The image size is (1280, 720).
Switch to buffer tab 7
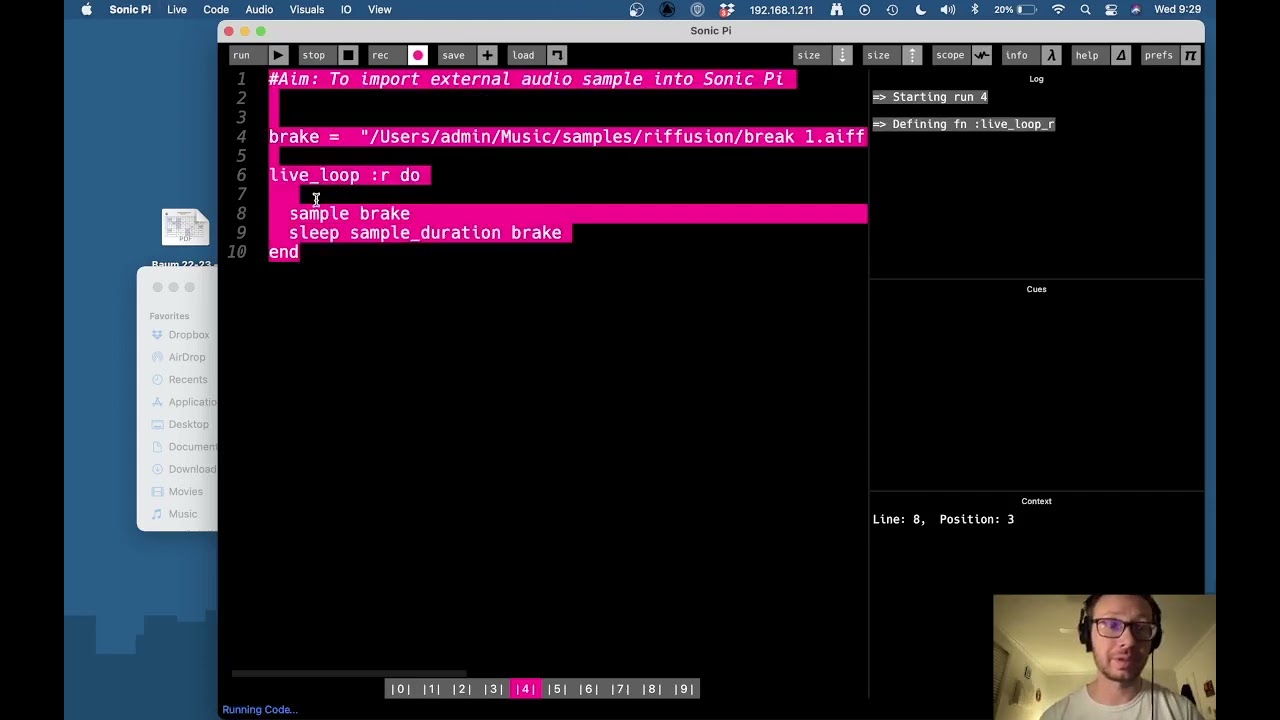point(620,689)
